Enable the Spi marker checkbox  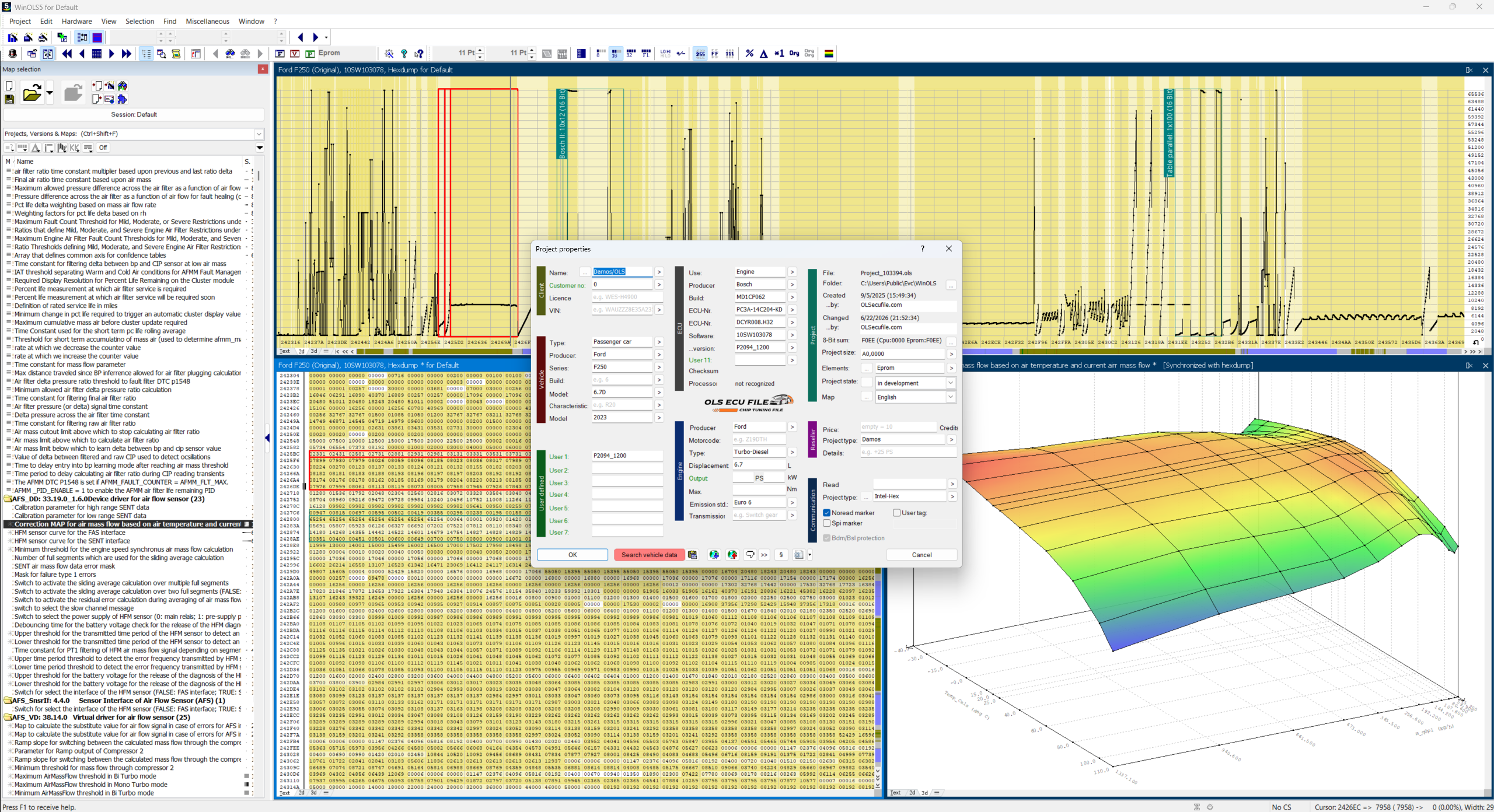pos(827,523)
